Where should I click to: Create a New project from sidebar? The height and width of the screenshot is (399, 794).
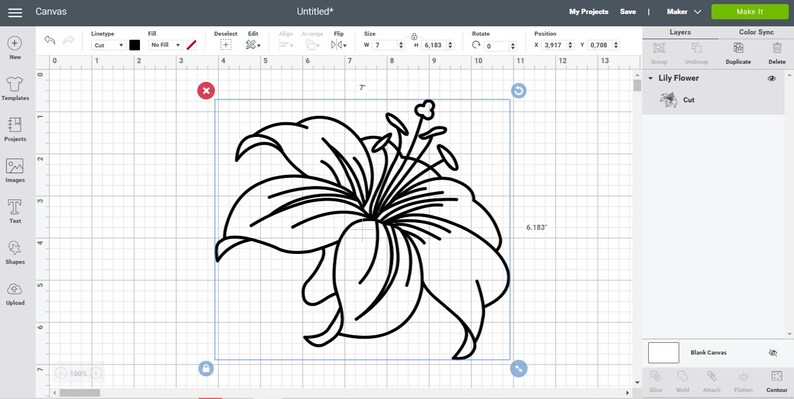coord(15,48)
